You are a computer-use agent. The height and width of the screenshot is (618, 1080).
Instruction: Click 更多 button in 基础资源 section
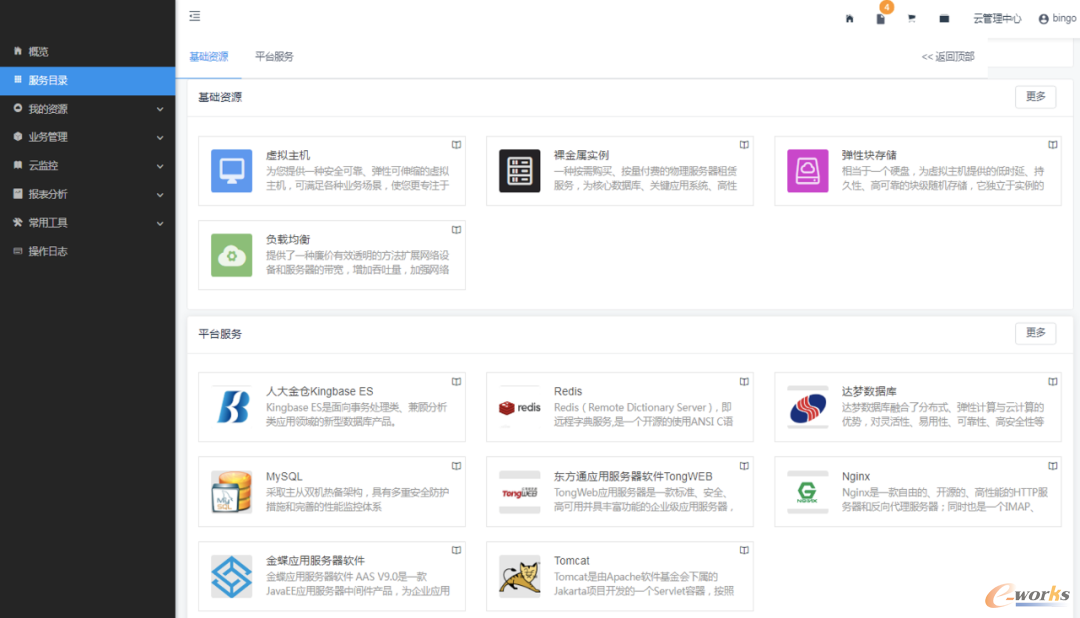click(x=1035, y=97)
